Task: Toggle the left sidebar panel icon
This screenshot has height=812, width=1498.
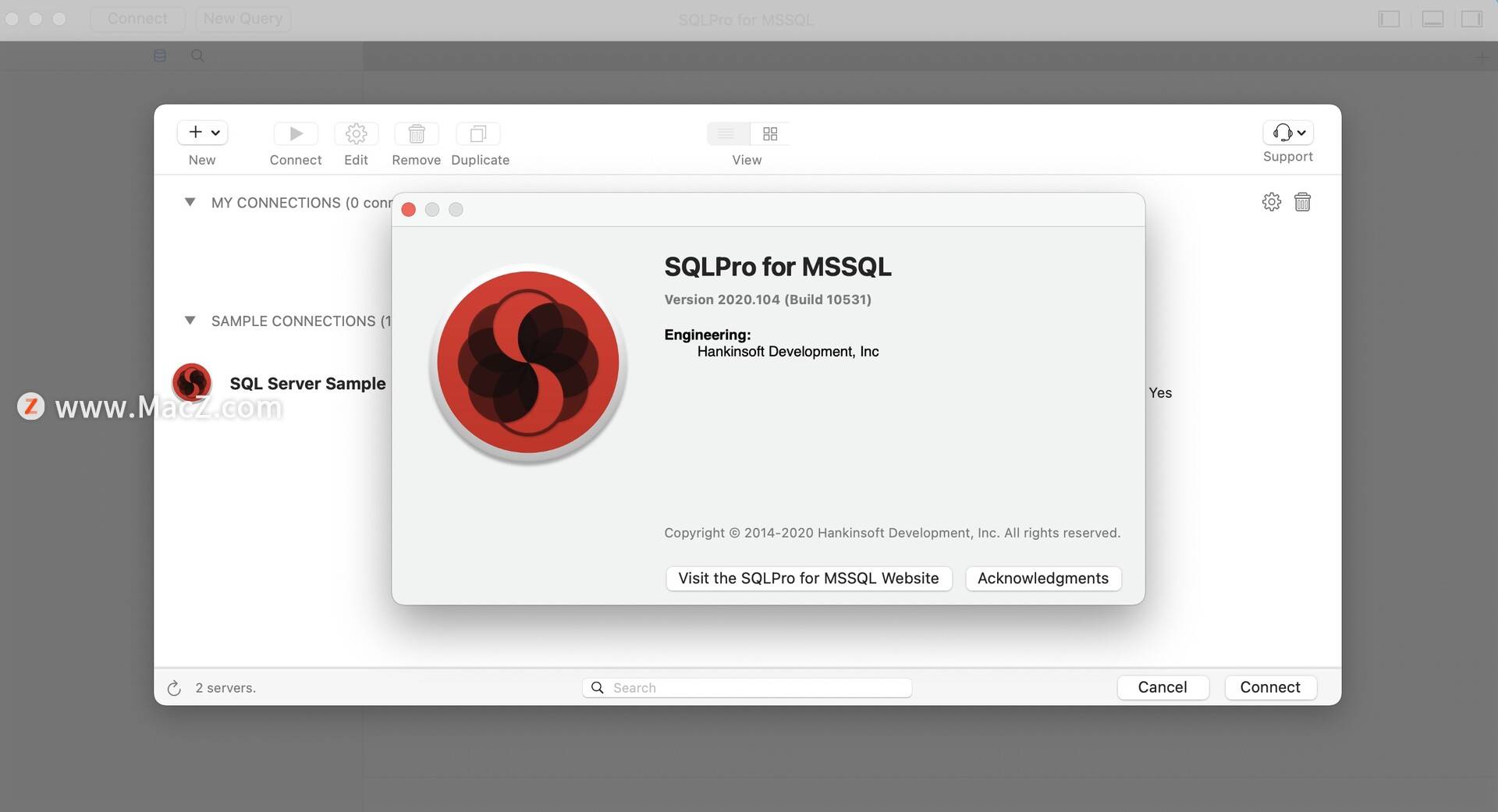Action: tap(1390, 19)
